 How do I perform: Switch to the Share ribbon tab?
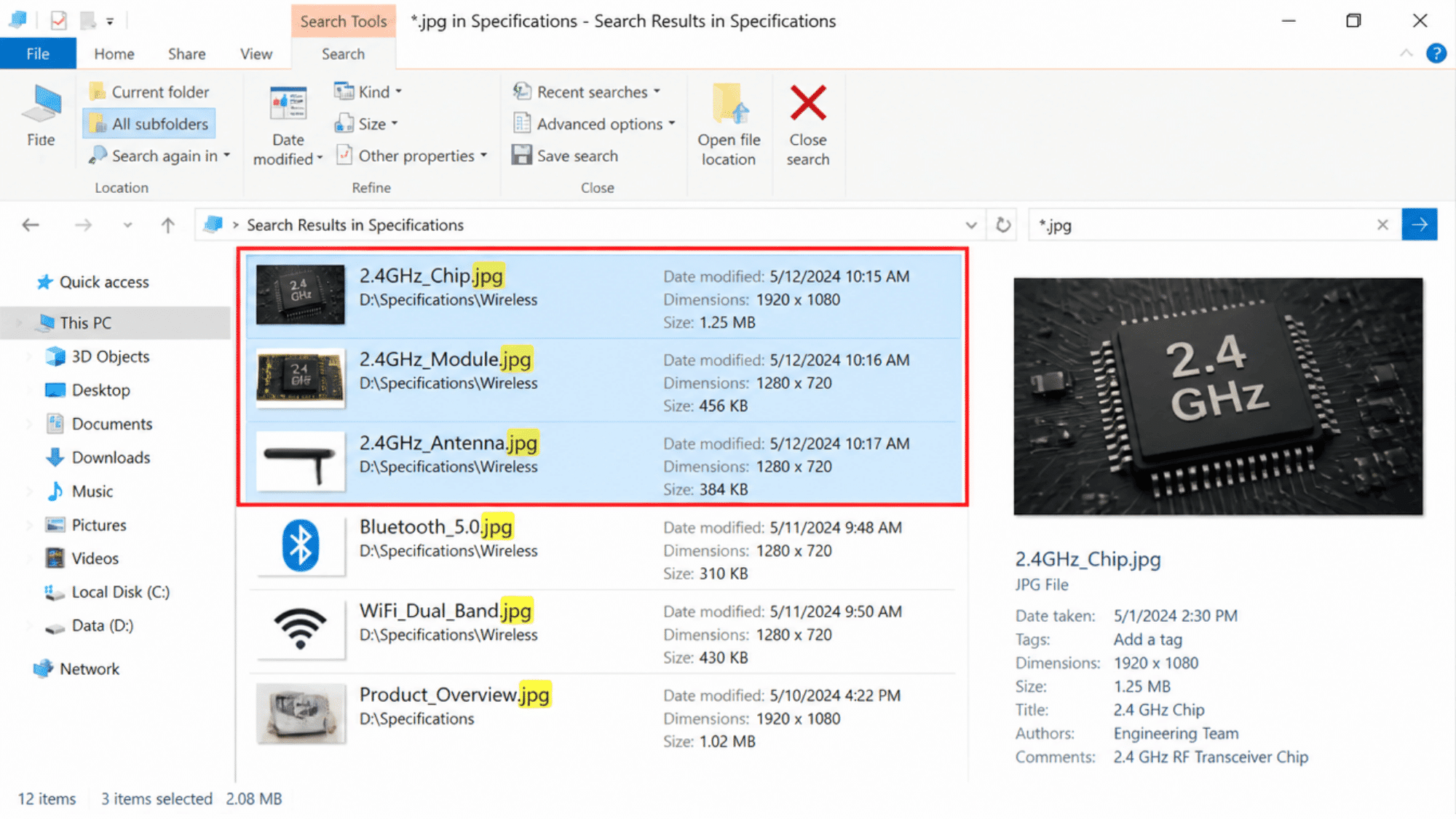(186, 54)
